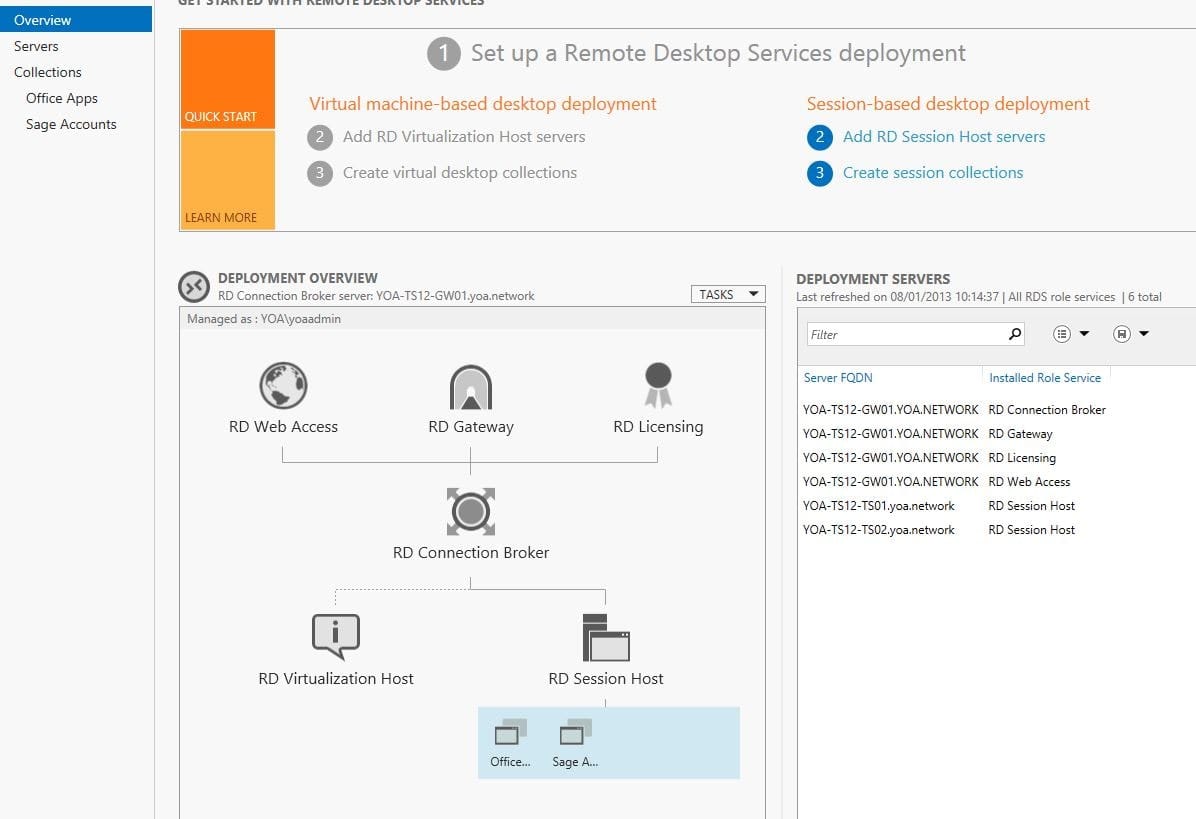The width and height of the screenshot is (1196, 819).
Task: Click the Deployment Overview header icon
Action: tap(194, 287)
